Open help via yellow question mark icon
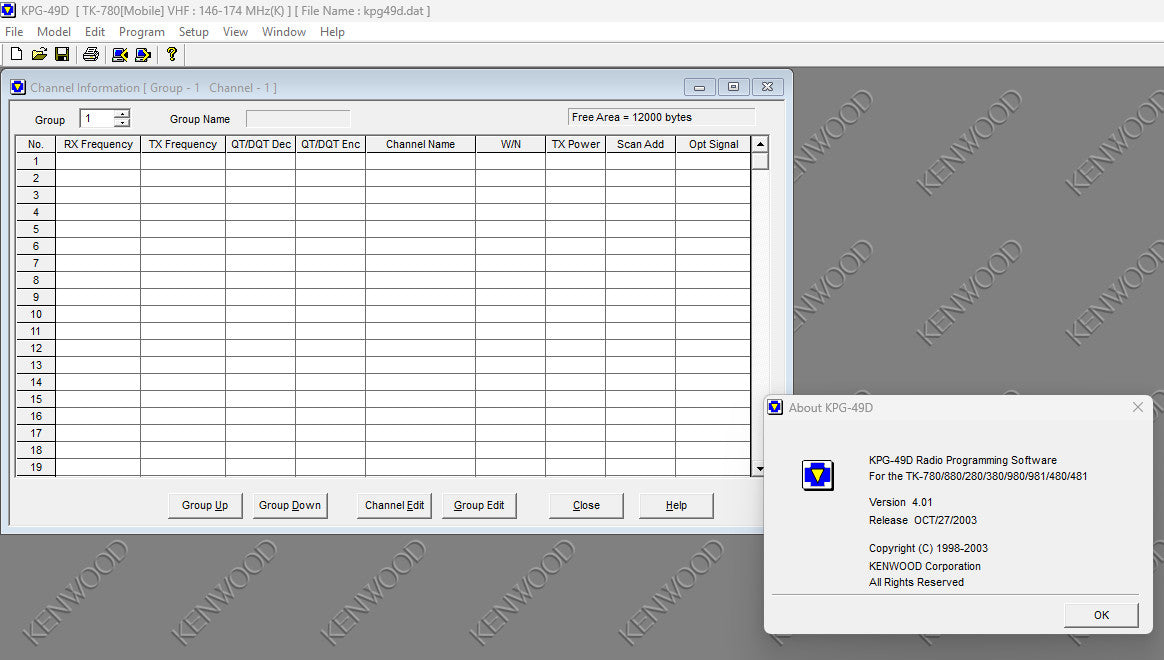Screen dimensions: 1164x660 pyautogui.click(x=171, y=54)
